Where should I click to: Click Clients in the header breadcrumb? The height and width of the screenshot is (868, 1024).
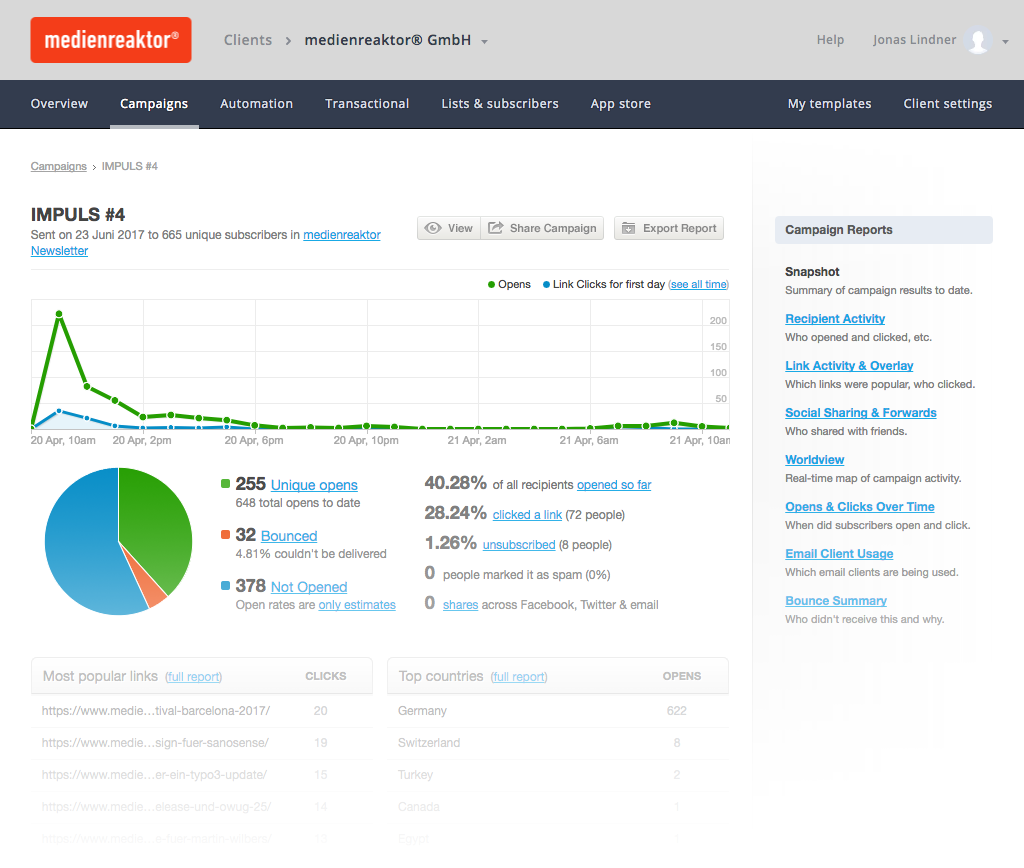click(248, 40)
